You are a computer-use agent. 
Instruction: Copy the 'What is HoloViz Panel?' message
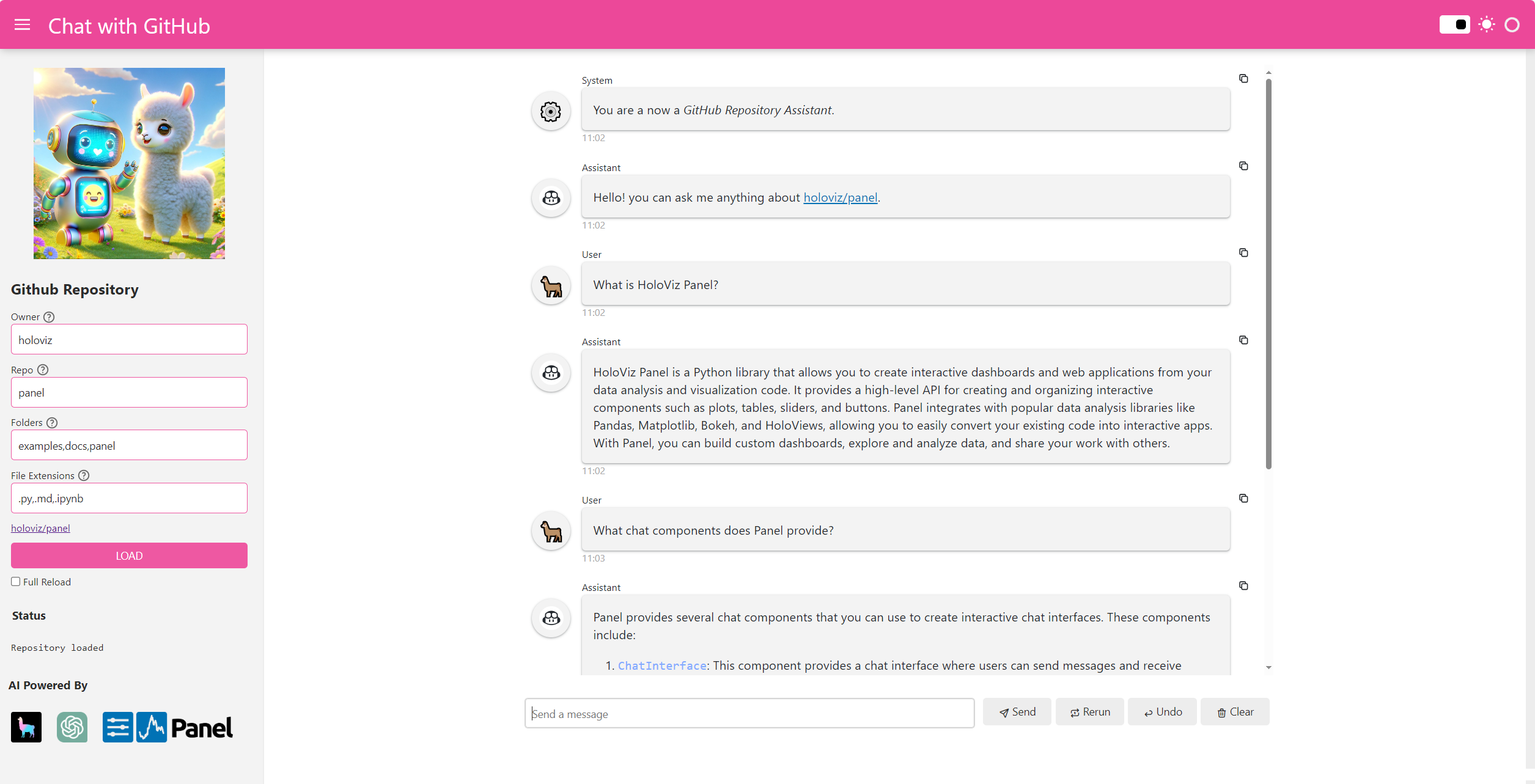(x=1243, y=252)
